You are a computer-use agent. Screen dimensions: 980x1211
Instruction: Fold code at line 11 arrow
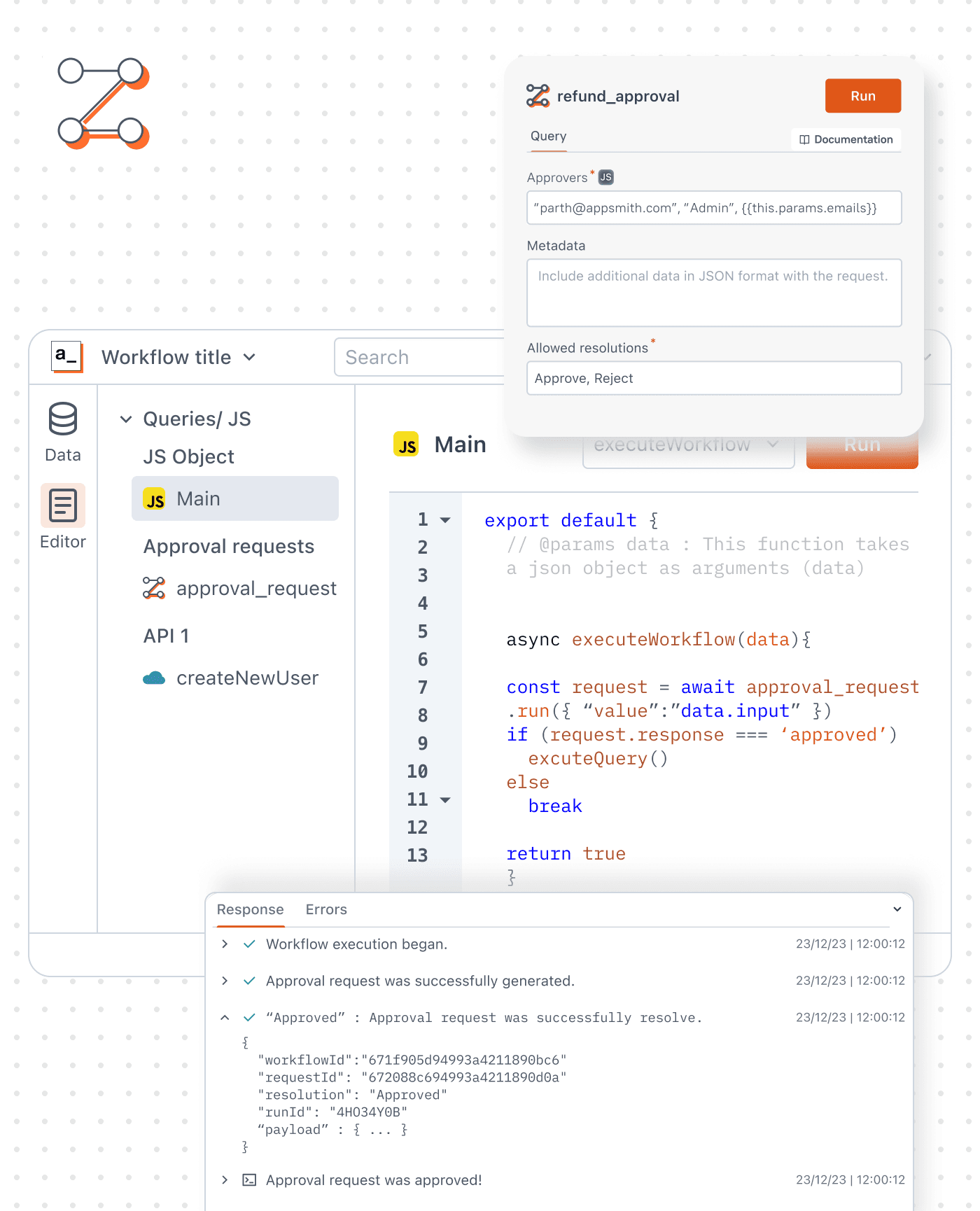(x=445, y=799)
